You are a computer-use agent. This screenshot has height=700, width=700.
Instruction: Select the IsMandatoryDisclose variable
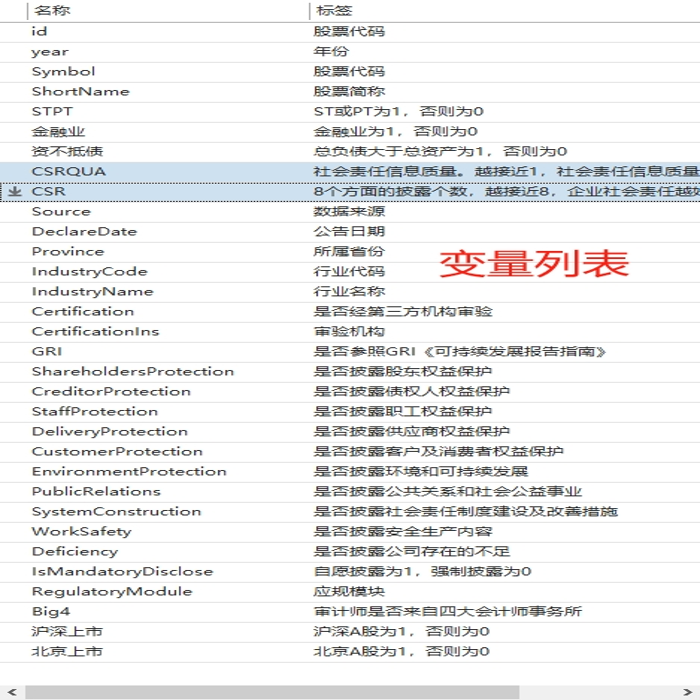click(x=122, y=571)
